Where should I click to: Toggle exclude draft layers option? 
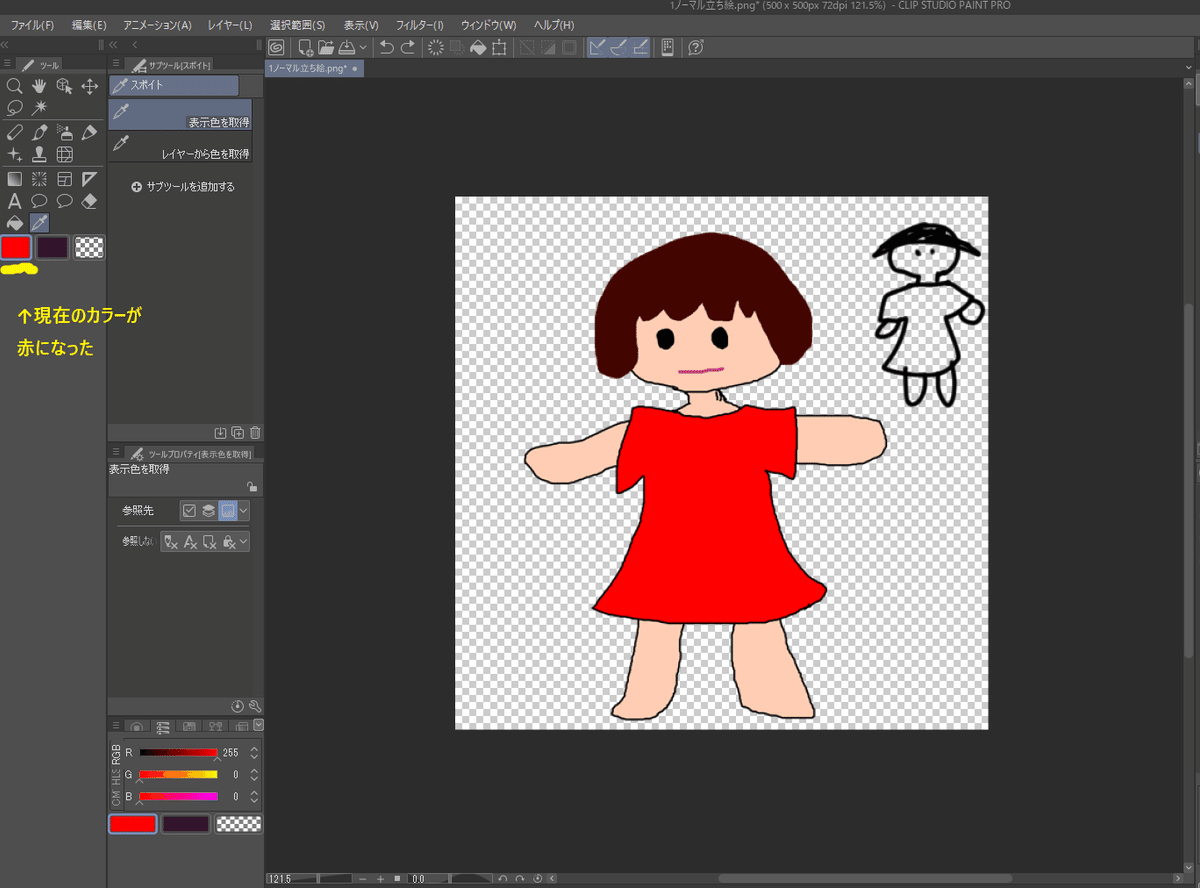[x=171, y=542]
